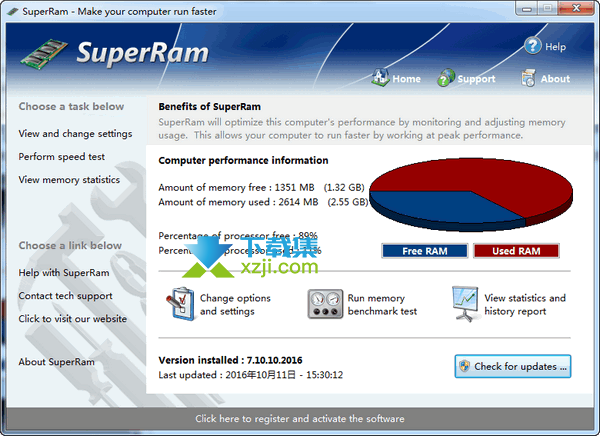Click the benchmark gauges icon
The height and width of the screenshot is (436, 600).
325,304
